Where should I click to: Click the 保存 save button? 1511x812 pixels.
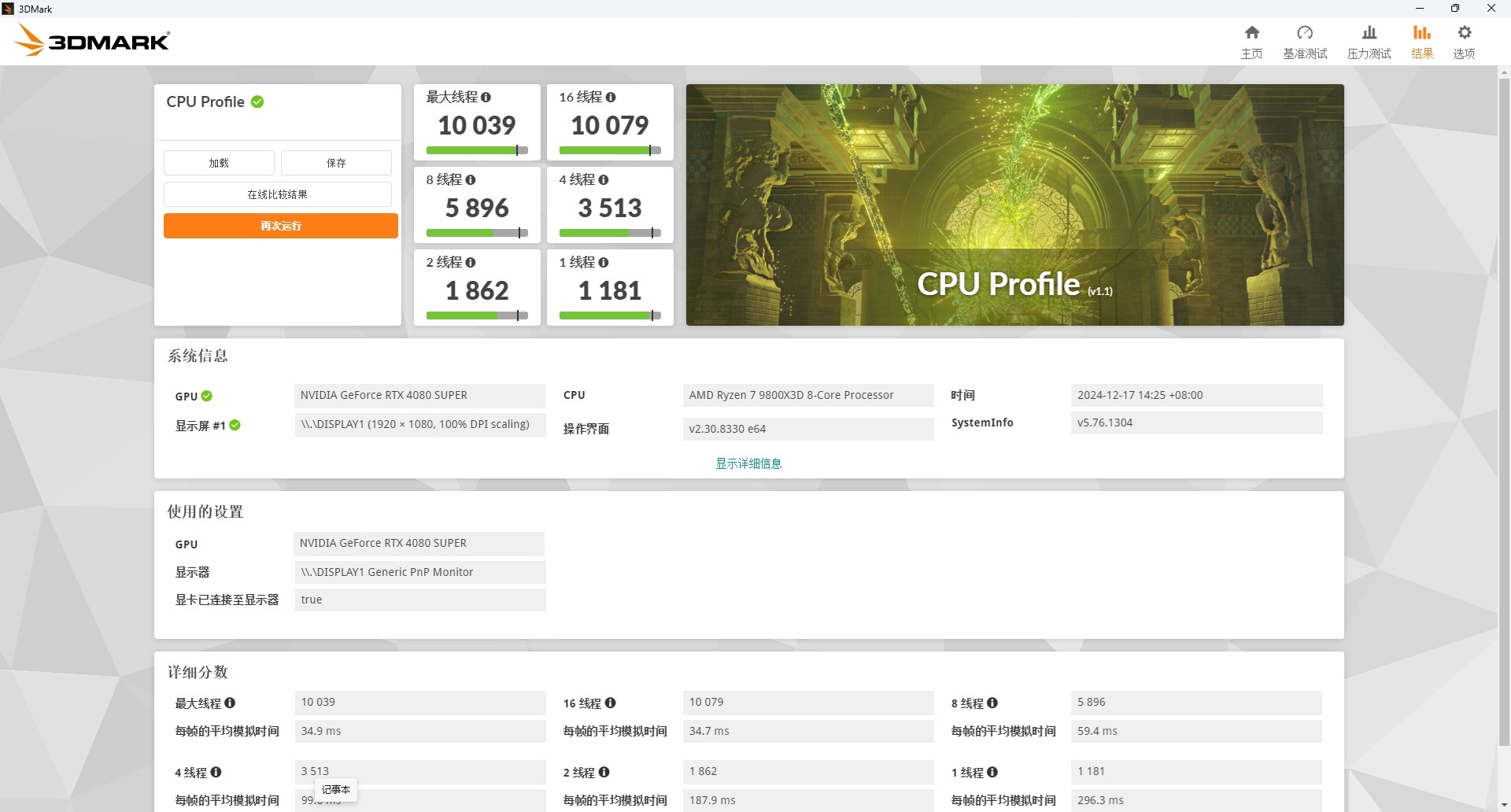point(336,163)
